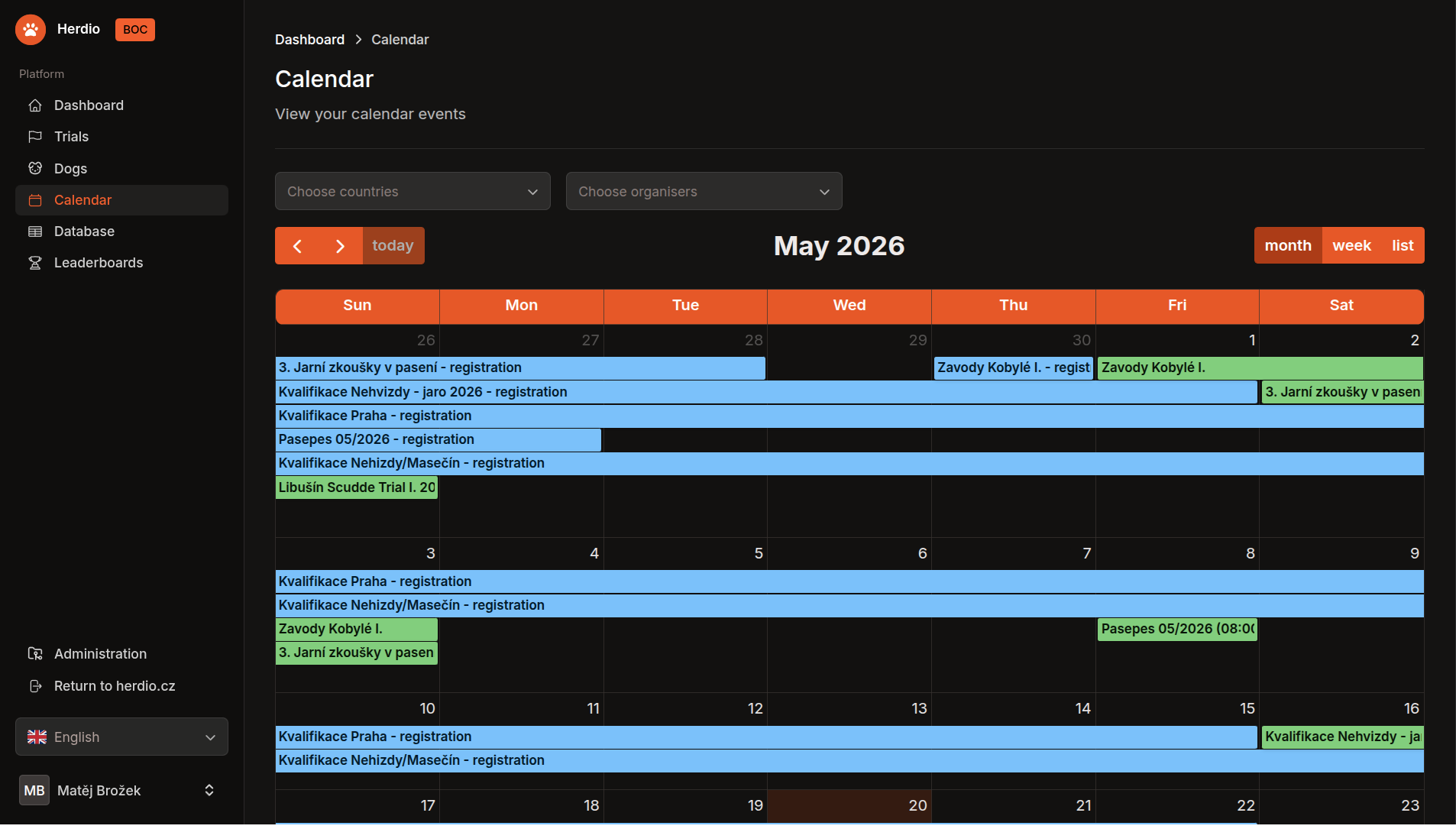Screen dimensions: 1456x829
Task: Click Return to herdio.cz link
Action: (x=121, y=686)
